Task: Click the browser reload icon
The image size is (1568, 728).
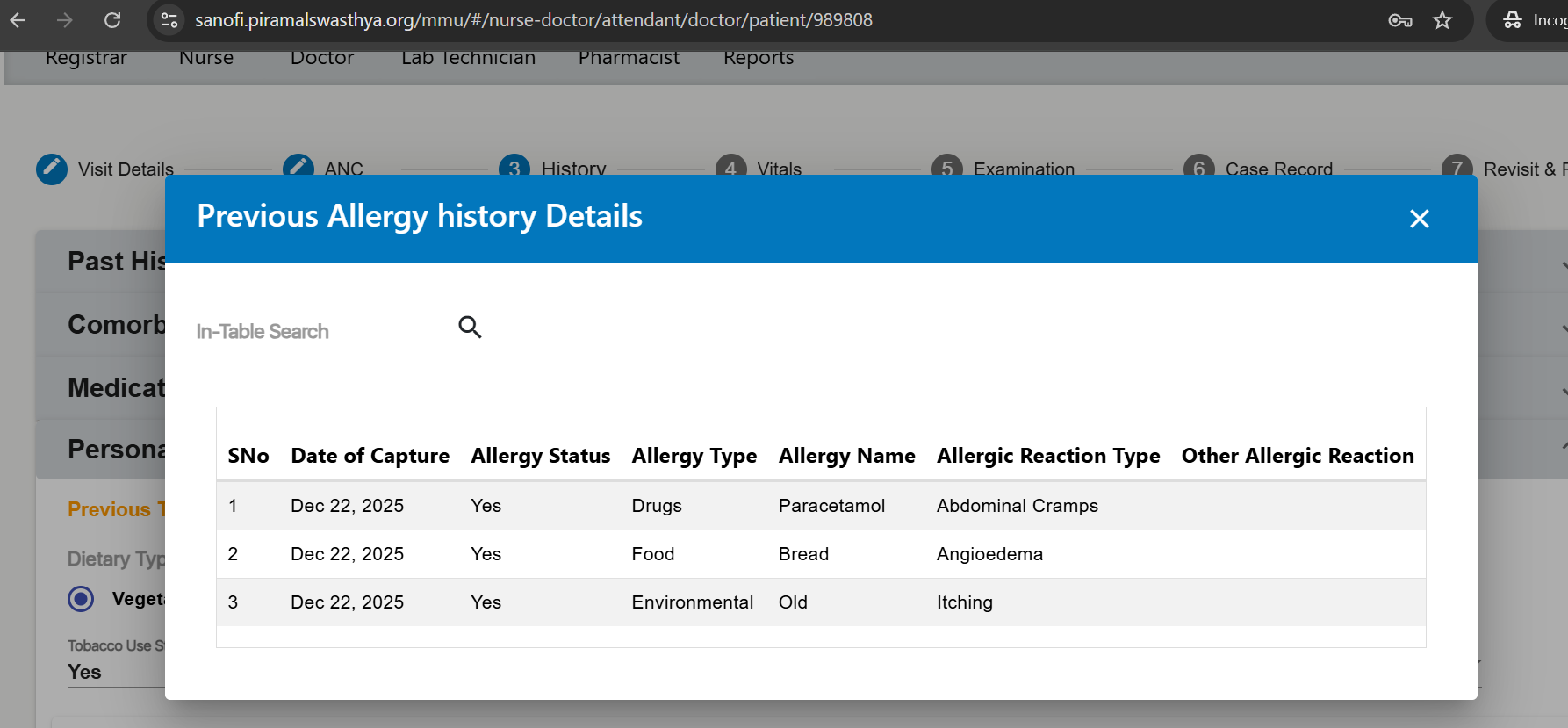Action: pos(112,20)
